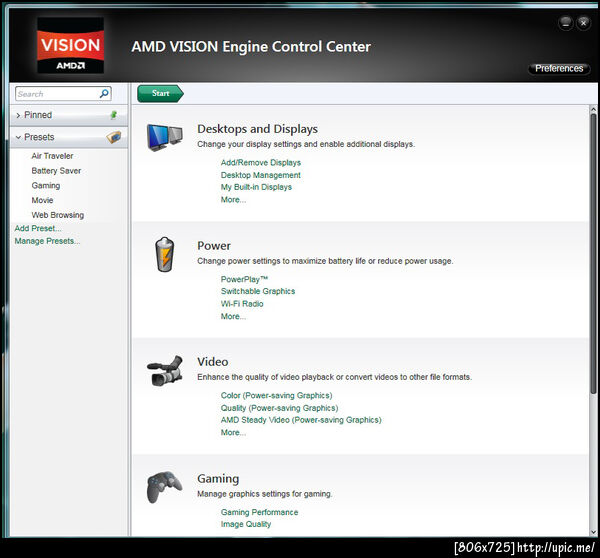
Task: Click the vertical scrollbar thumb
Action: point(593,253)
